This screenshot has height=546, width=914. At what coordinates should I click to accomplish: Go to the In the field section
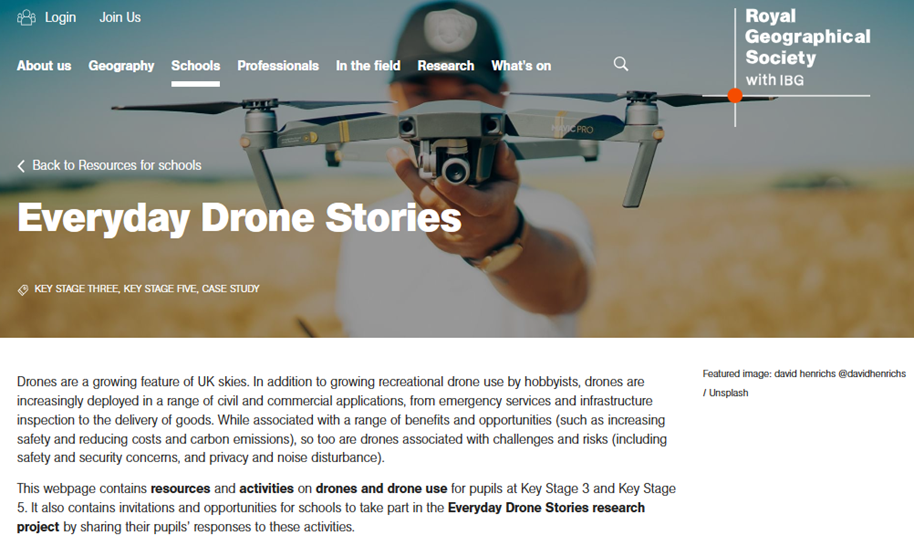point(368,66)
